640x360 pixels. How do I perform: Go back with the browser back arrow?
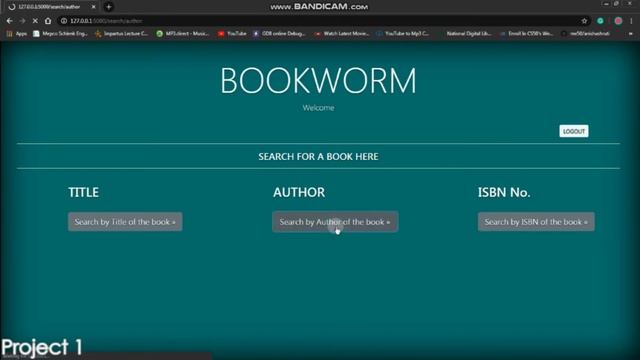tap(9, 21)
